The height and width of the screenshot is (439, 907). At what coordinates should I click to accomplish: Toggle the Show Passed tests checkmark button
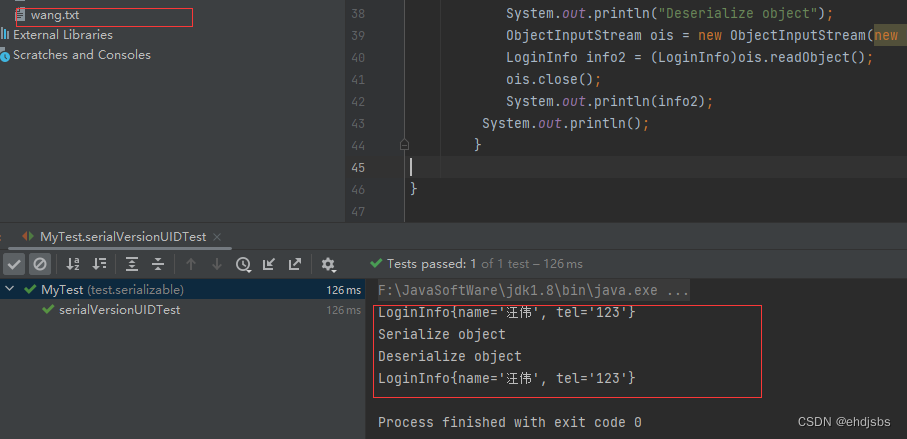point(14,264)
